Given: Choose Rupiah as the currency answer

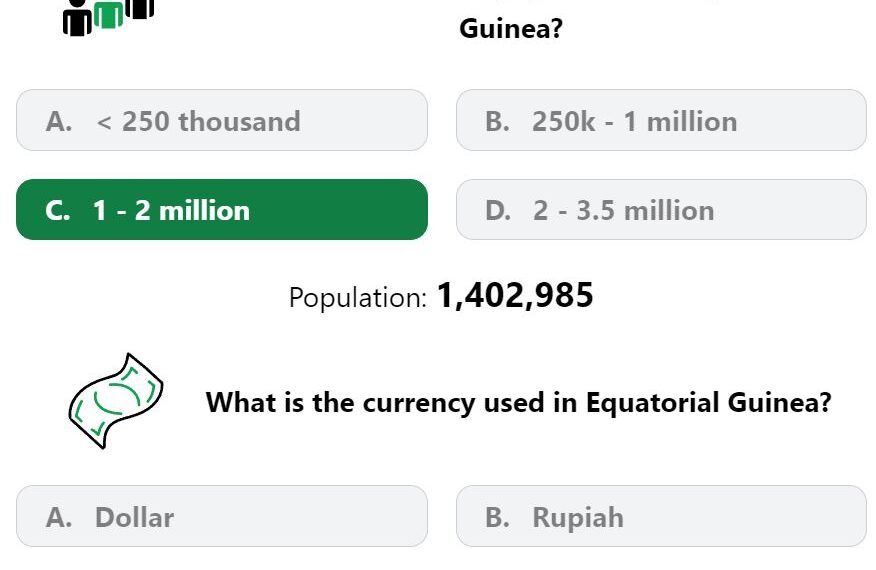Looking at the screenshot, I should (661, 516).
